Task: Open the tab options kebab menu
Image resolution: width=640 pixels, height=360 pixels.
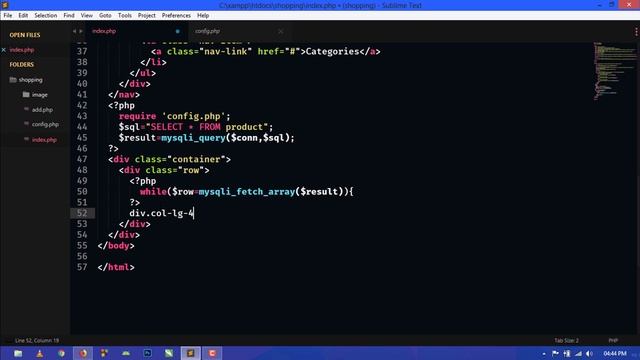Action: 636,31
